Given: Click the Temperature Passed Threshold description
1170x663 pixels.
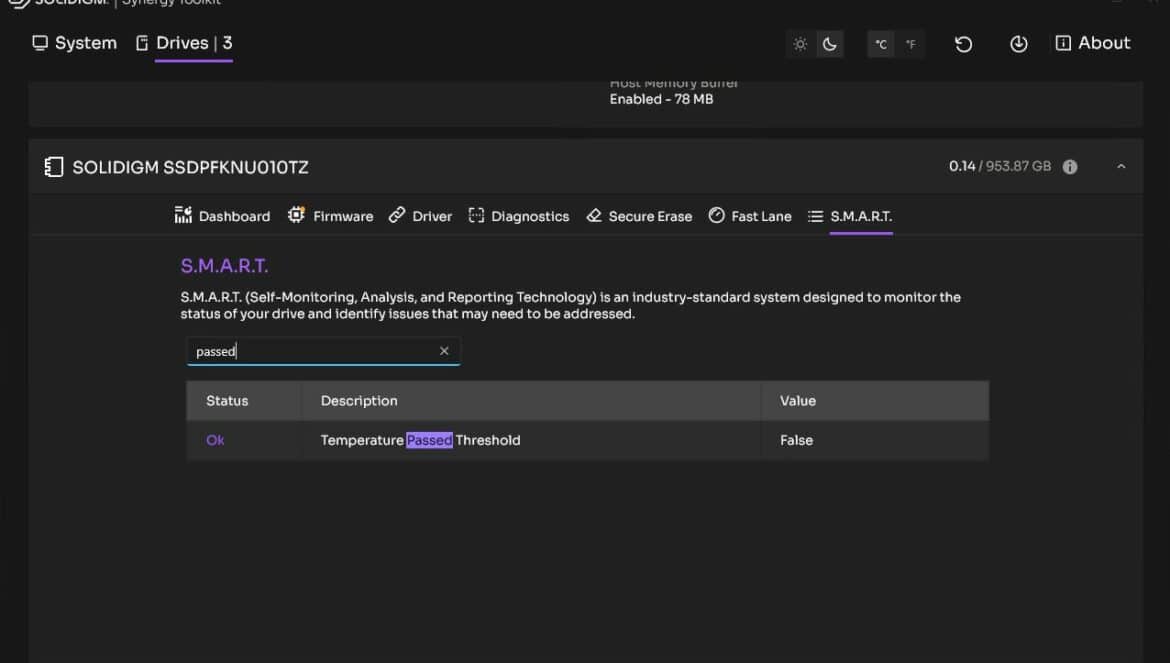Looking at the screenshot, I should pos(420,441).
